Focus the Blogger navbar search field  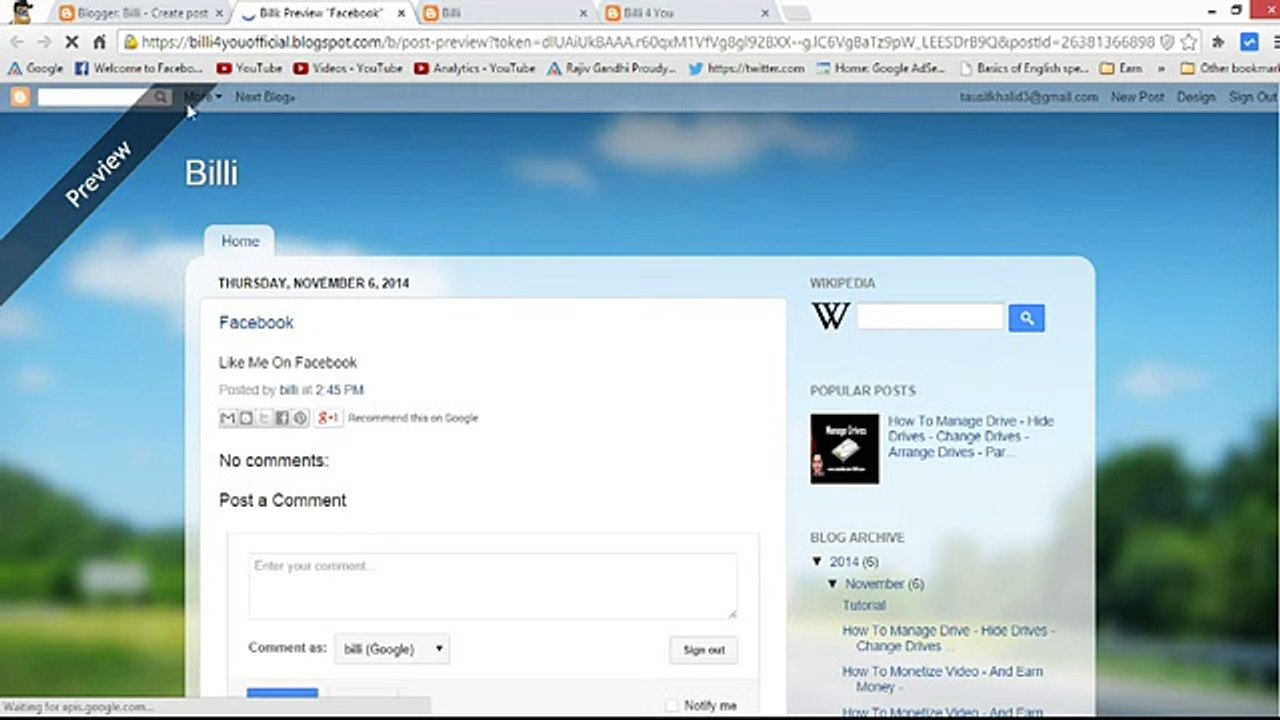pos(95,97)
